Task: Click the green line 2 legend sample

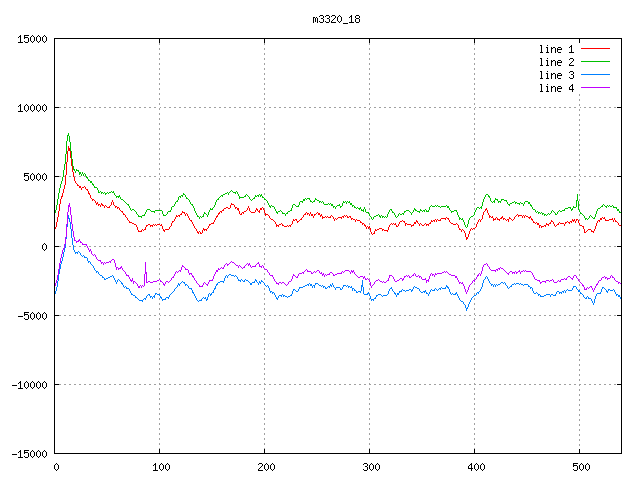Action: [x=595, y=62]
